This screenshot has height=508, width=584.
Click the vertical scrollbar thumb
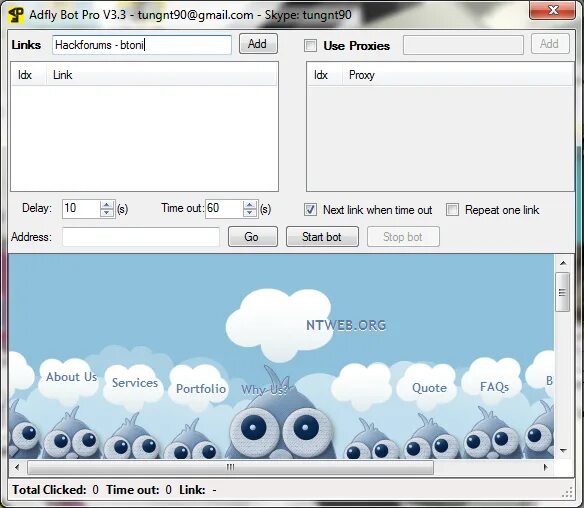(x=562, y=292)
